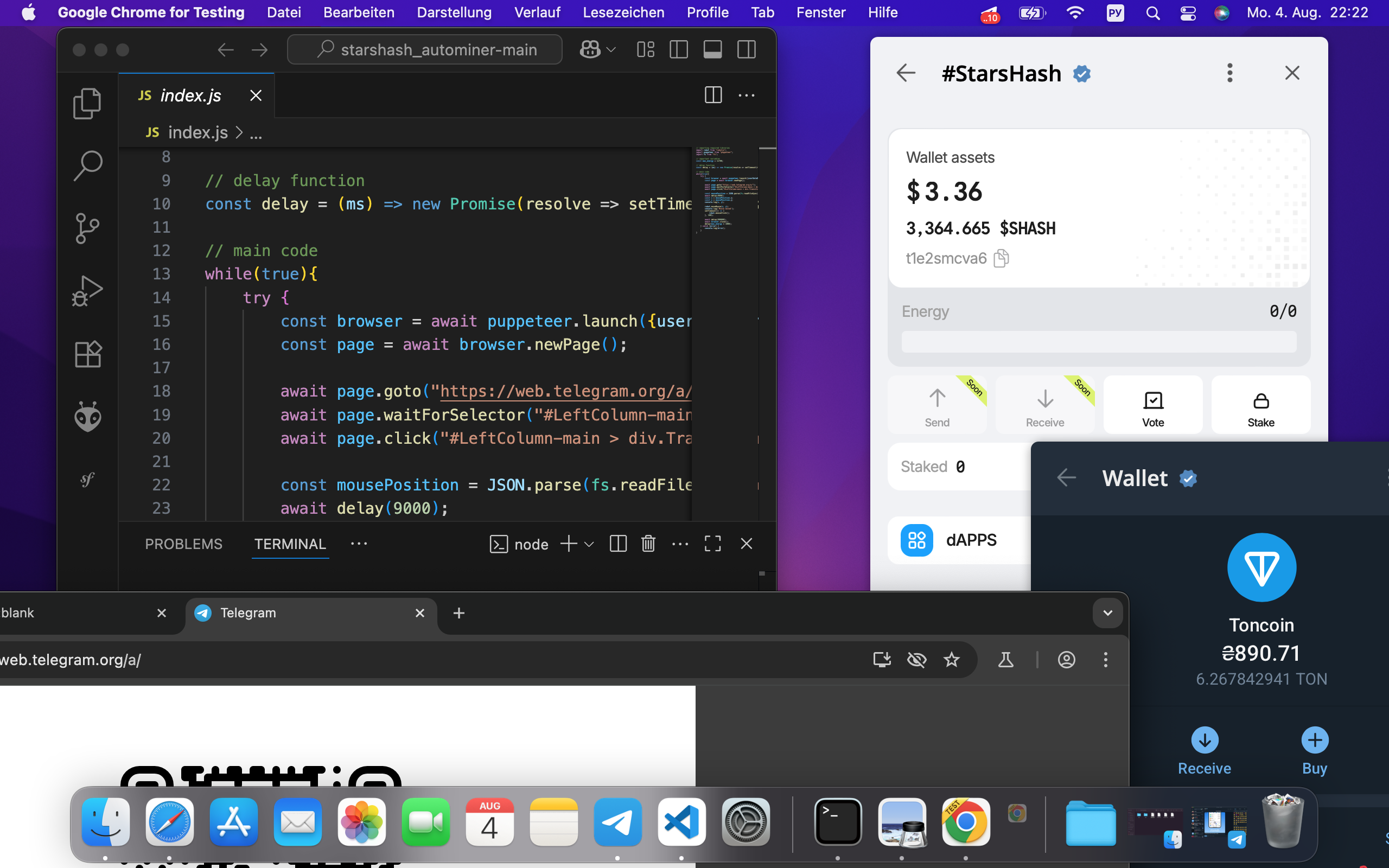Close the Telegram browser tab
Image resolution: width=1389 pixels, height=868 pixels.
(419, 613)
